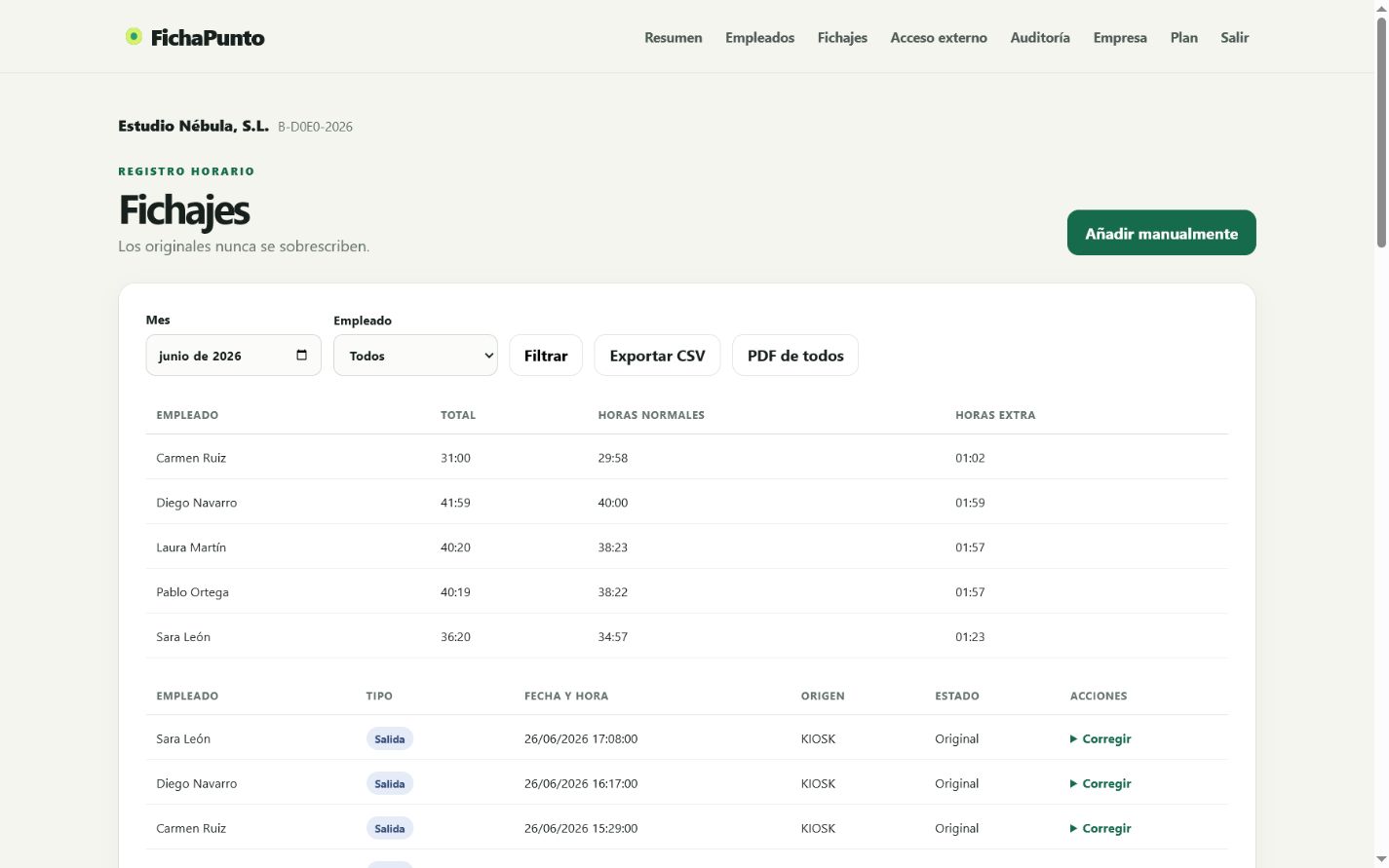Click timestamp 26/06/2026 17:08:00
Image resolution: width=1389 pixels, height=868 pixels.
tap(581, 739)
